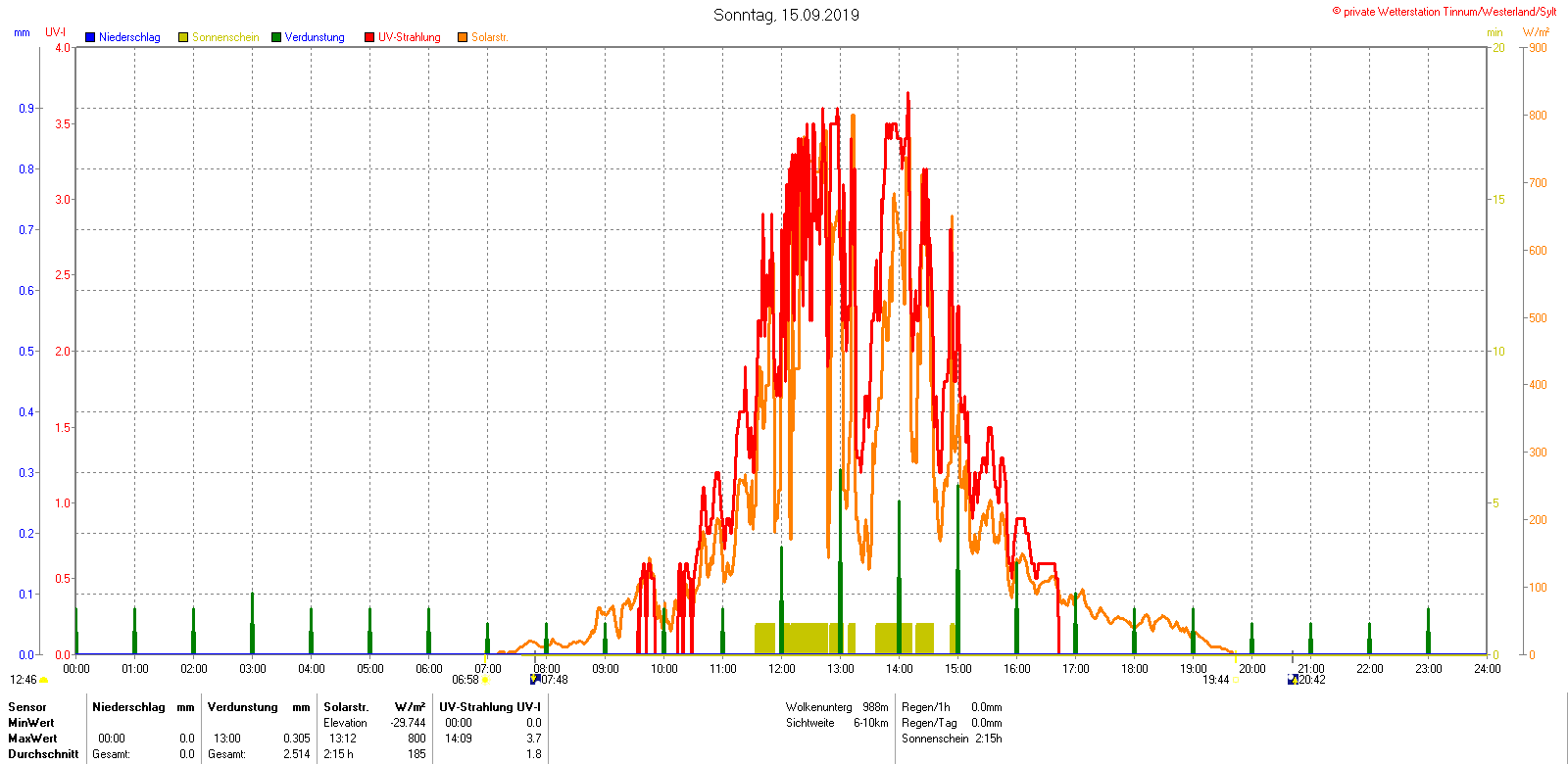Click the Solarstr. column header in the table
Image resolution: width=1568 pixels, height=764 pixels.
[346, 707]
